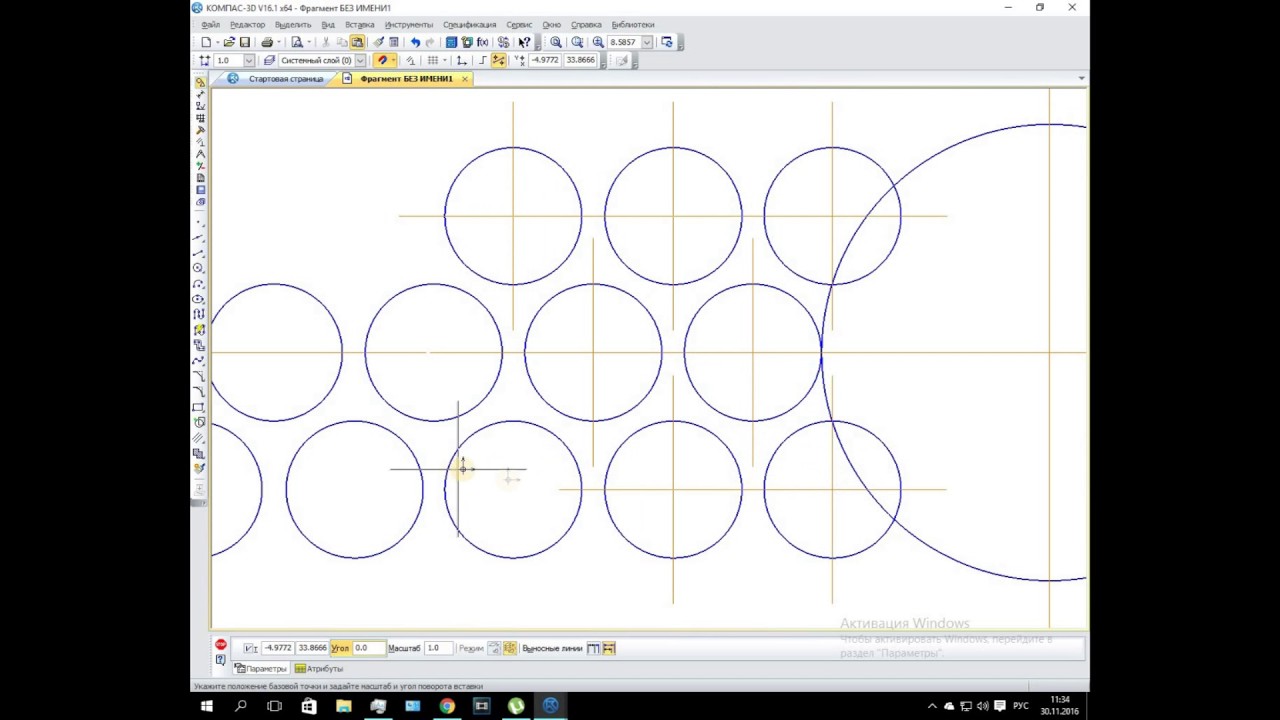This screenshot has height=720, width=1280.
Task: Open the 1.0 view scale dropdown
Action: point(249,60)
